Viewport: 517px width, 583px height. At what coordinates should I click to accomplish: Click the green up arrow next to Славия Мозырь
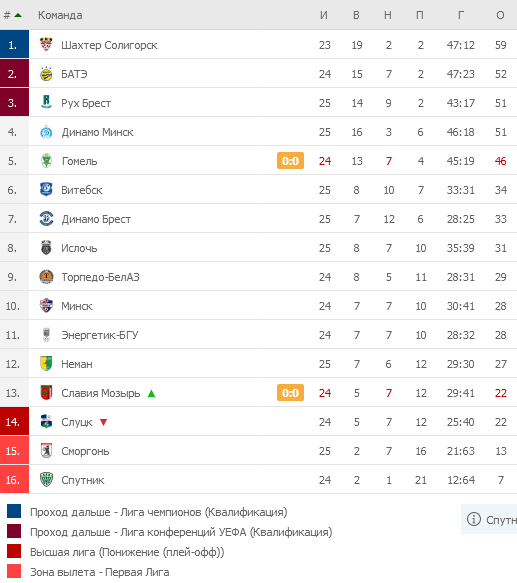pos(151,393)
